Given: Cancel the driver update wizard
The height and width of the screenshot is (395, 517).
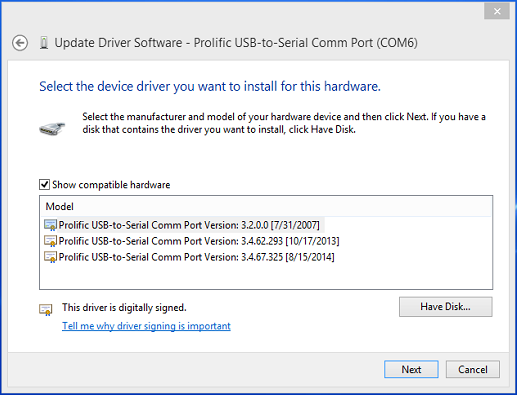Looking at the screenshot, I should (473, 369).
